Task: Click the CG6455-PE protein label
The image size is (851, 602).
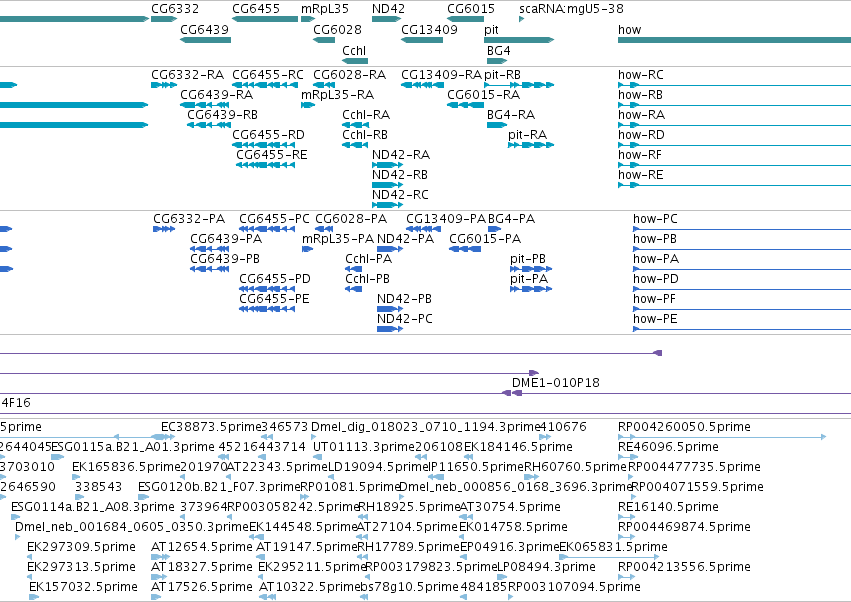Action: (274, 299)
